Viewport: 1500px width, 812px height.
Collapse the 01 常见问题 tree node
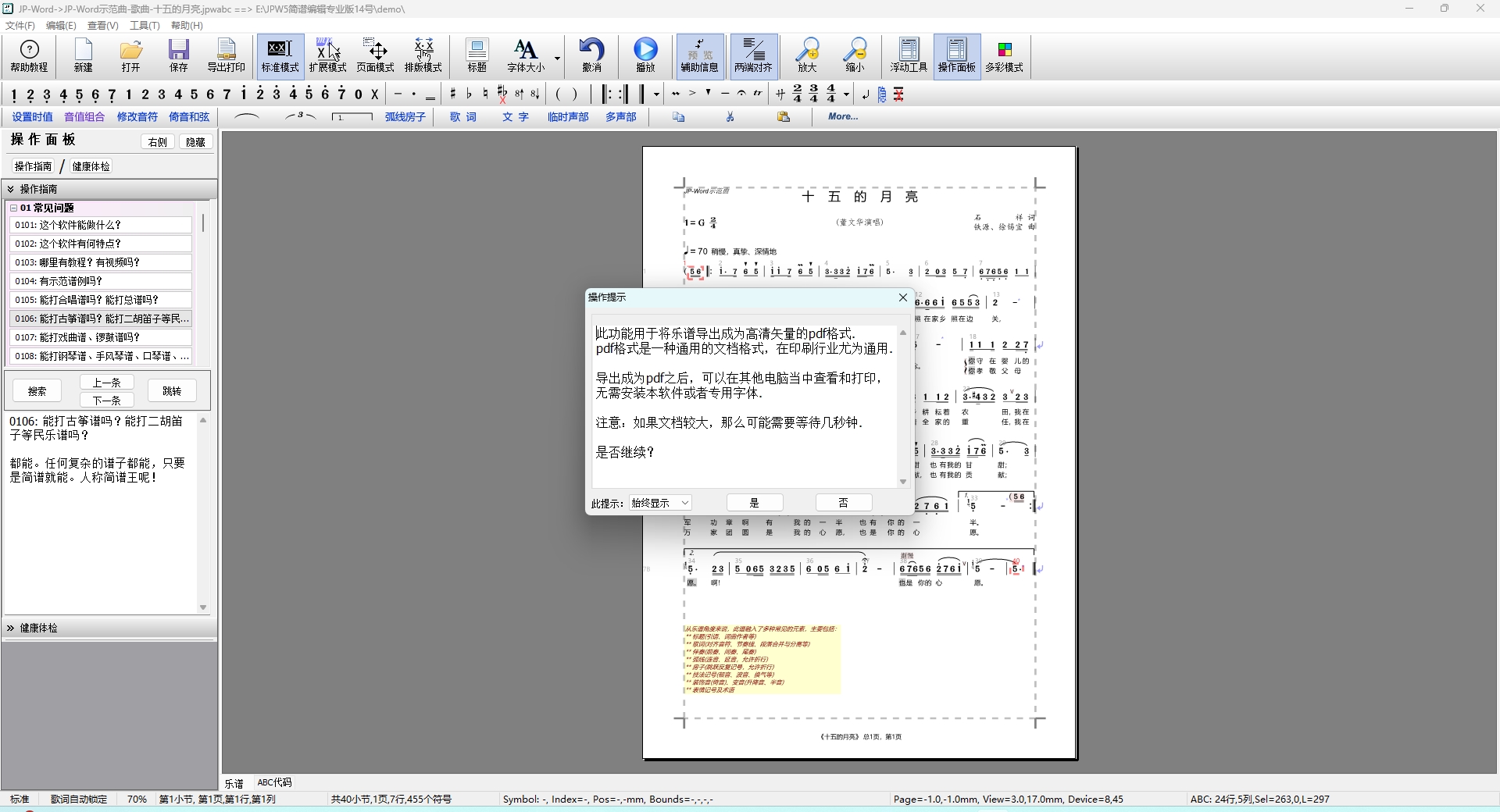(x=13, y=208)
